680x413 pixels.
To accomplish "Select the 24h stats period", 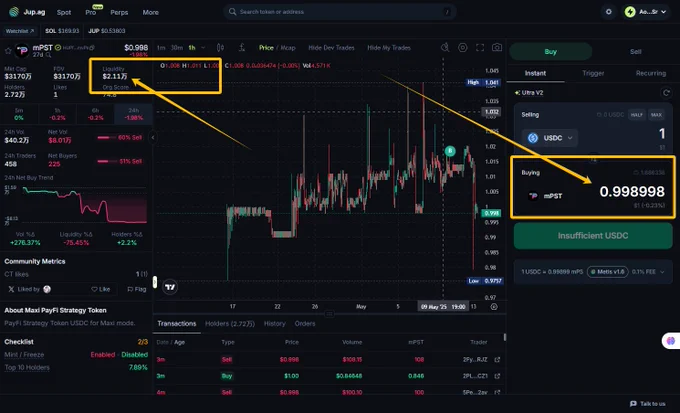I will (134, 114).
